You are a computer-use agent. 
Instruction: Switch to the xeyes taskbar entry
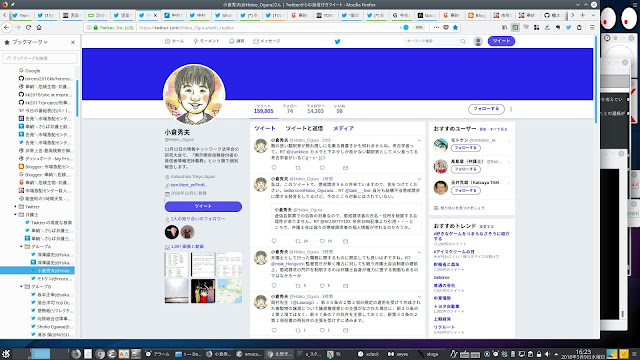398,354
